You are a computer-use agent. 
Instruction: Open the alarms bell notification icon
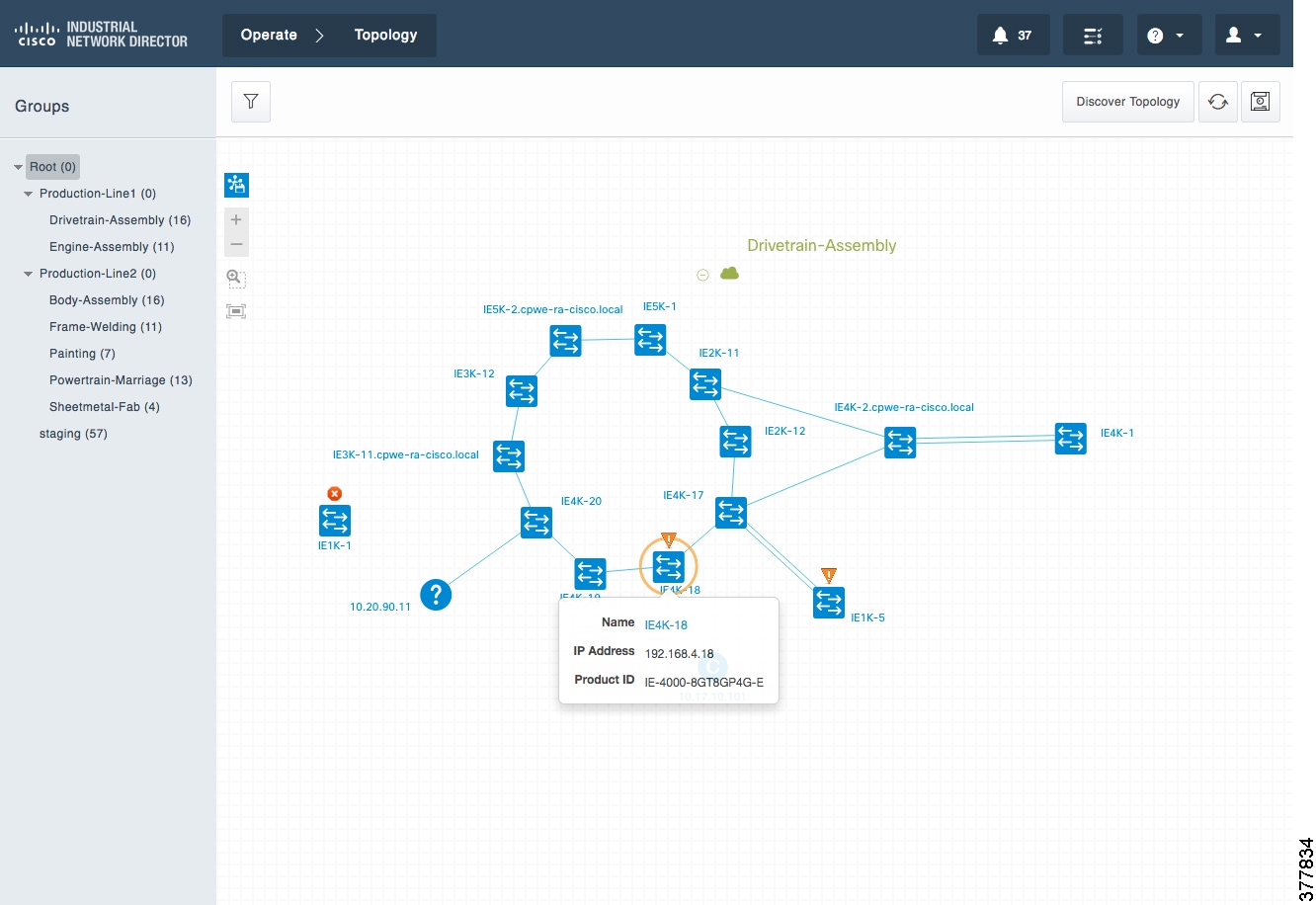(x=1013, y=36)
